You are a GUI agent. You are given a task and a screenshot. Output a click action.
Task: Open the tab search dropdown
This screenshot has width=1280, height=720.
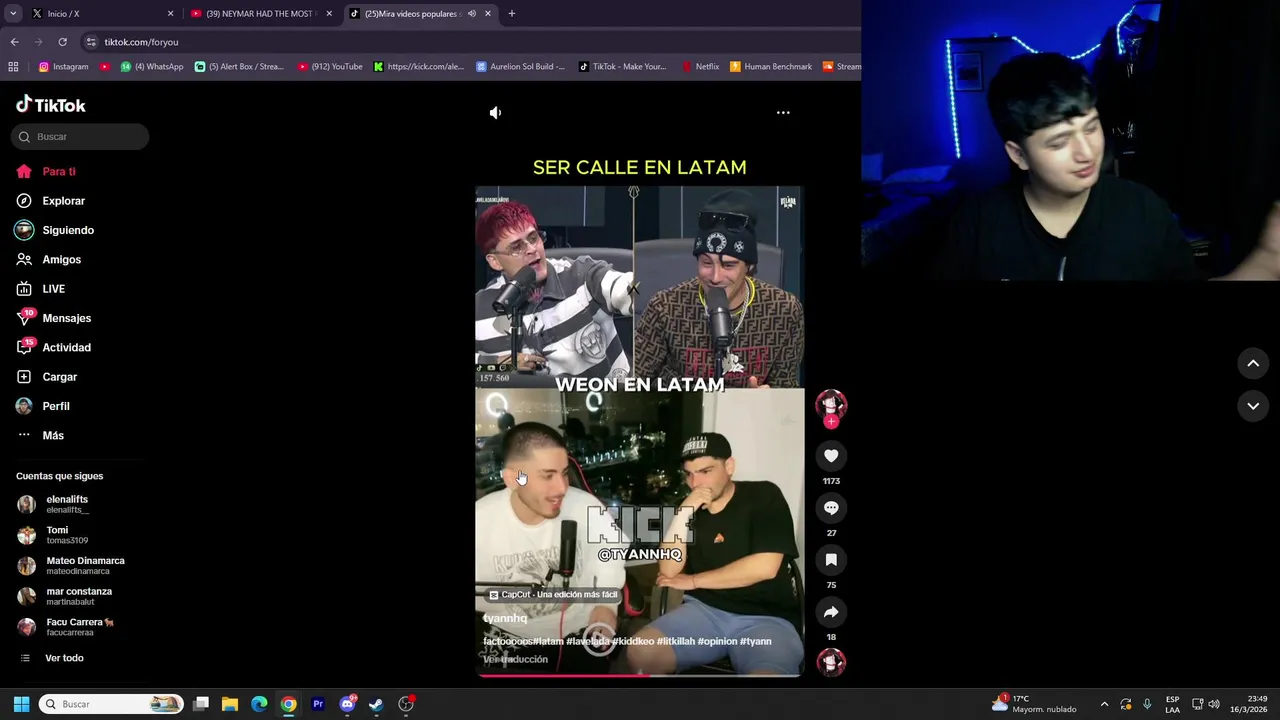pyautogui.click(x=13, y=14)
